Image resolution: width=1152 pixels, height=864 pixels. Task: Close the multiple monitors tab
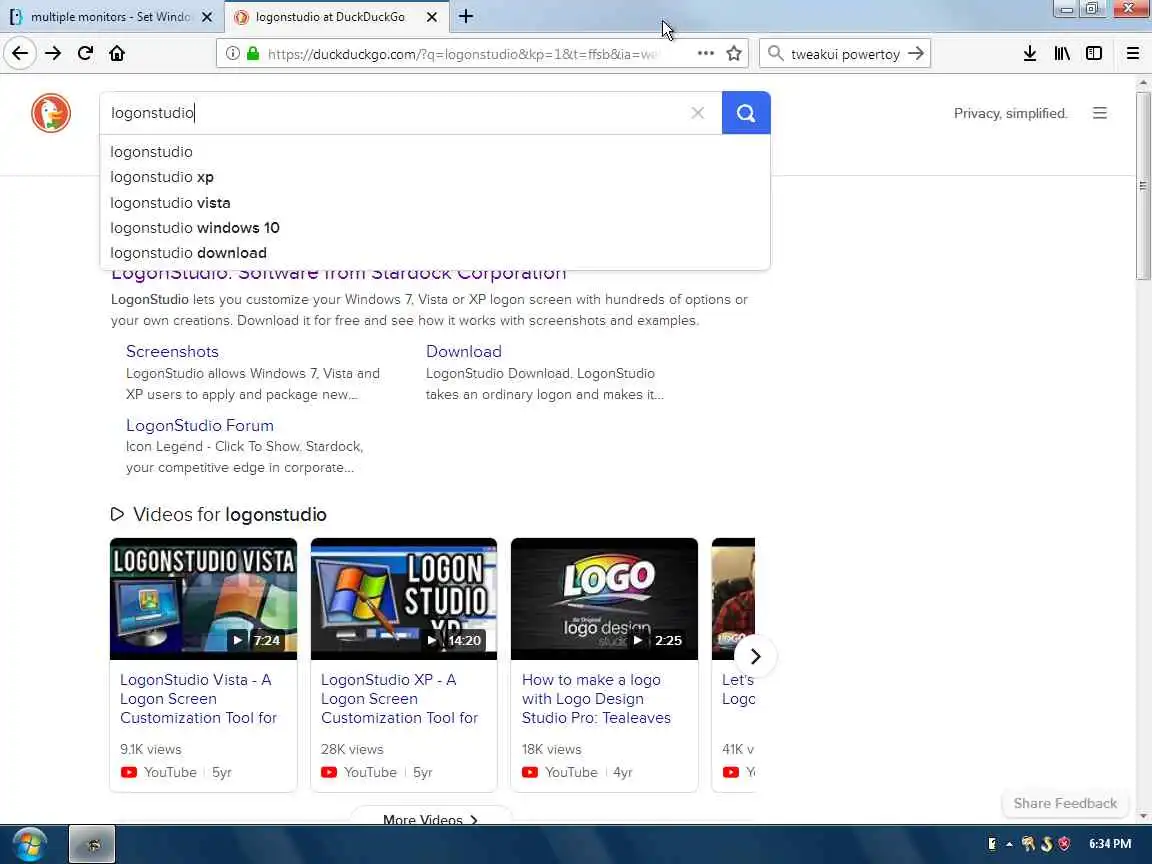pyautogui.click(x=207, y=17)
